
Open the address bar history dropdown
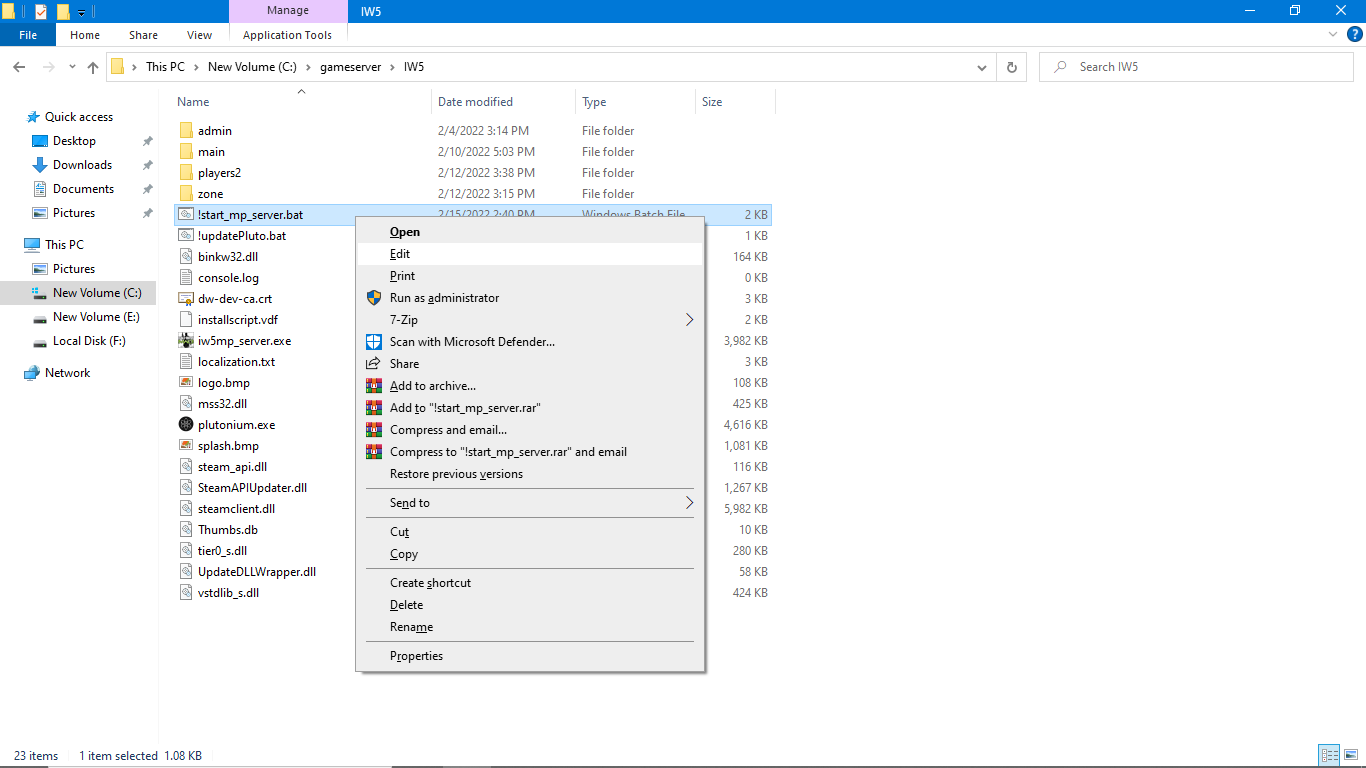coord(981,67)
